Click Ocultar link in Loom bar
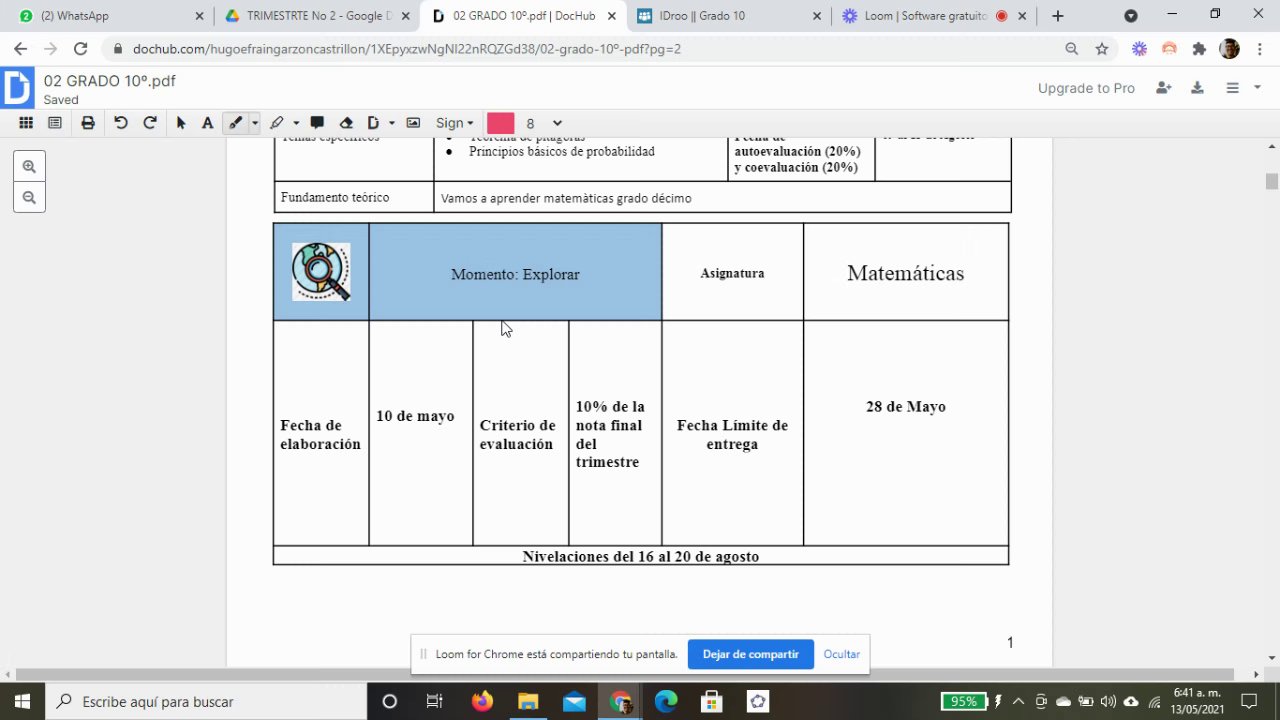Image resolution: width=1280 pixels, height=720 pixels. [841, 654]
